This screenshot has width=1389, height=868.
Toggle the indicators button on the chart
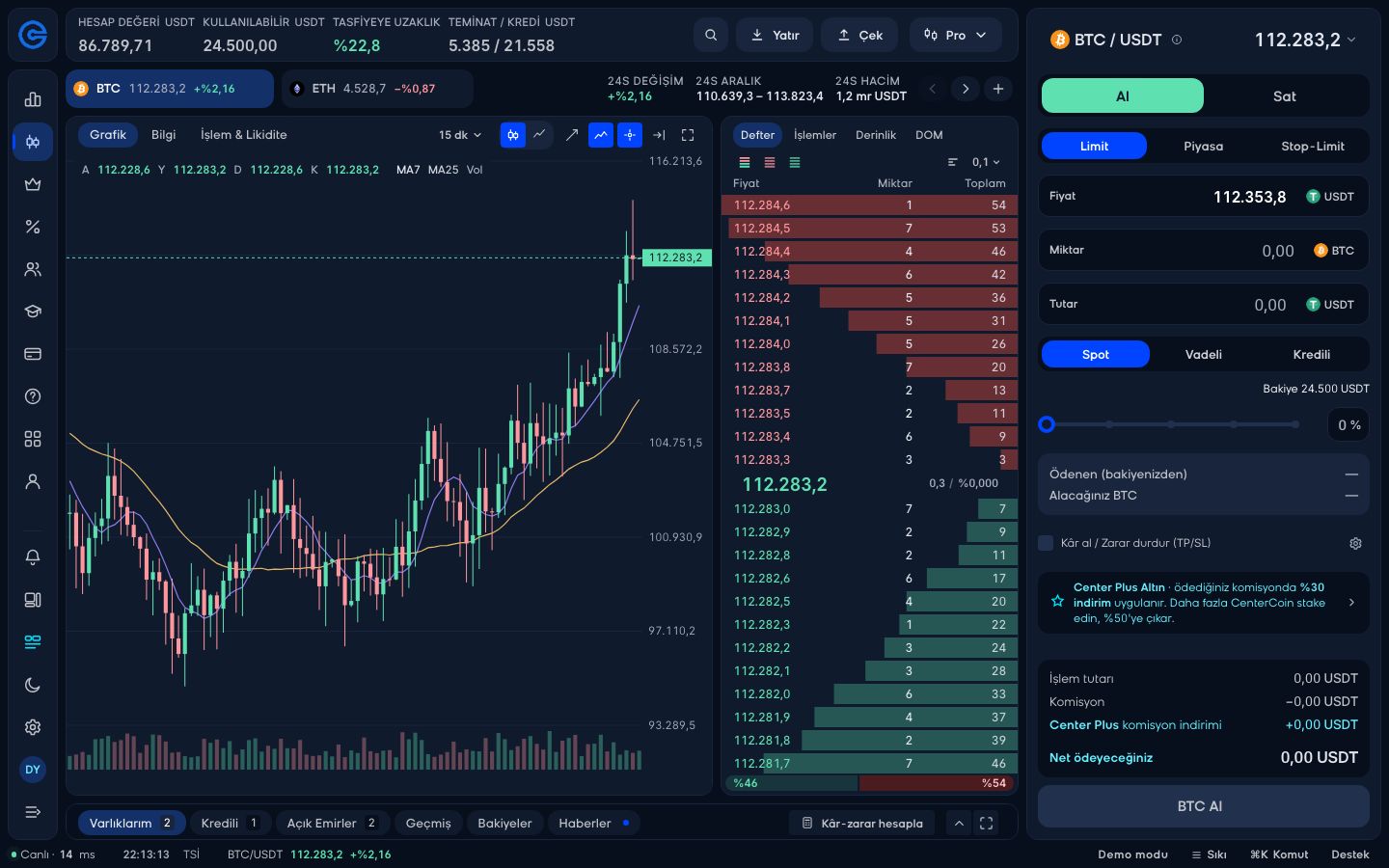tap(601, 135)
